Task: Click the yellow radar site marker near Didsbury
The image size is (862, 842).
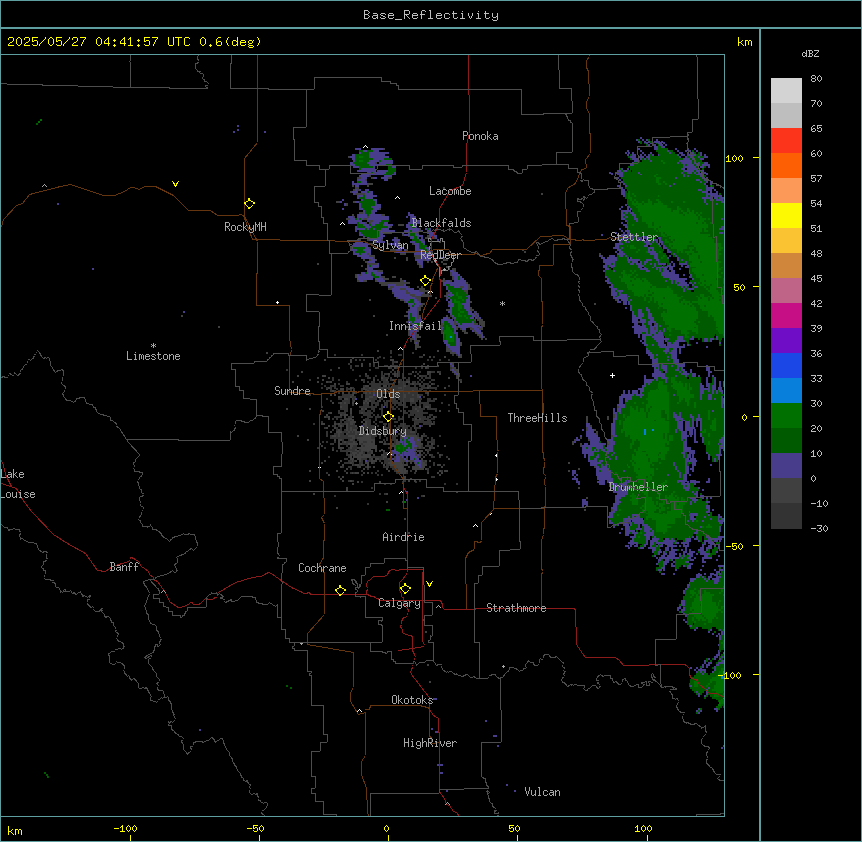Action: click(x=388, y=417)
